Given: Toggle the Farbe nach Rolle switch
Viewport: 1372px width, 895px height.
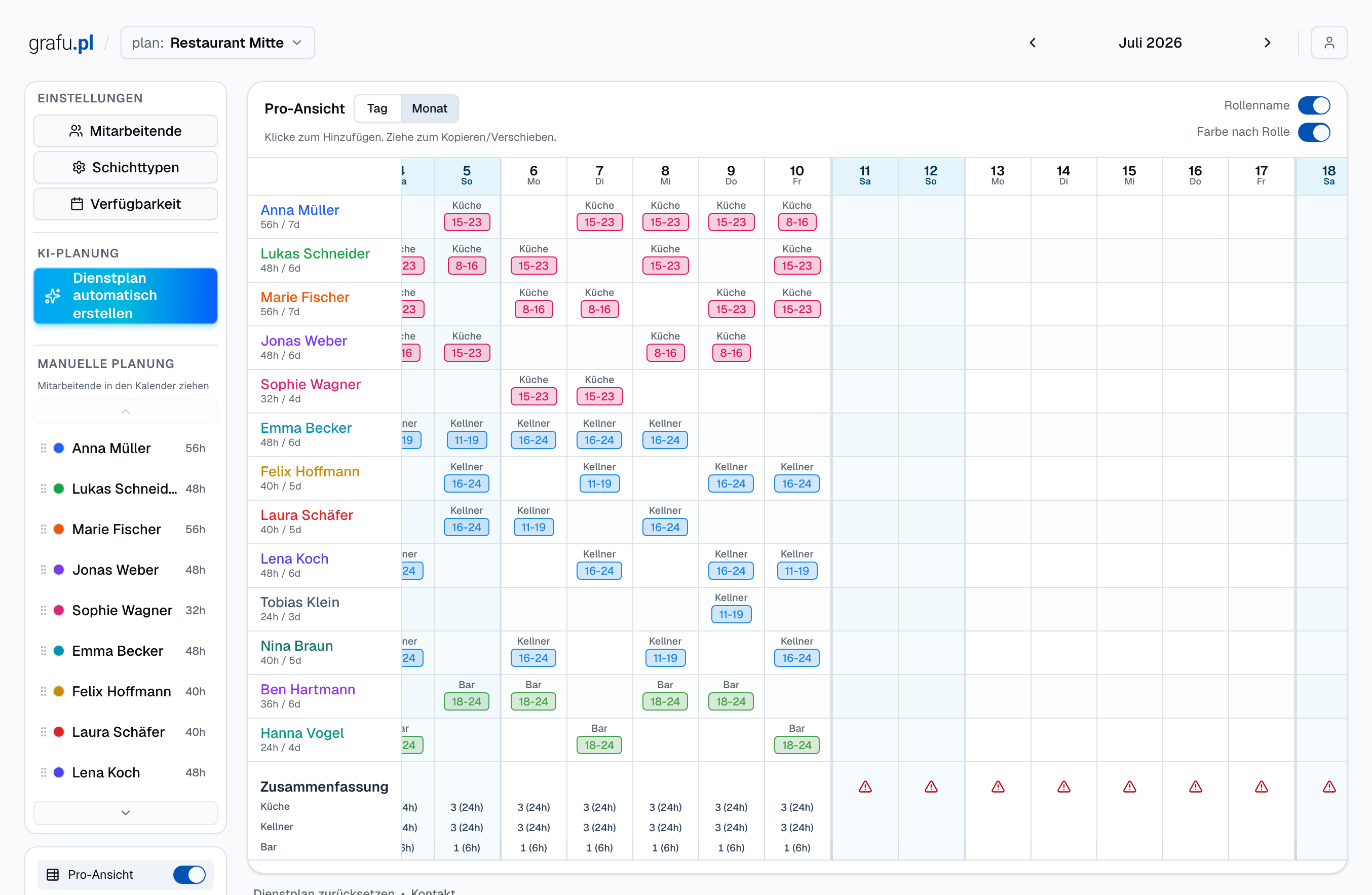Looking at the screenshot, I should tap(1314, 132).
